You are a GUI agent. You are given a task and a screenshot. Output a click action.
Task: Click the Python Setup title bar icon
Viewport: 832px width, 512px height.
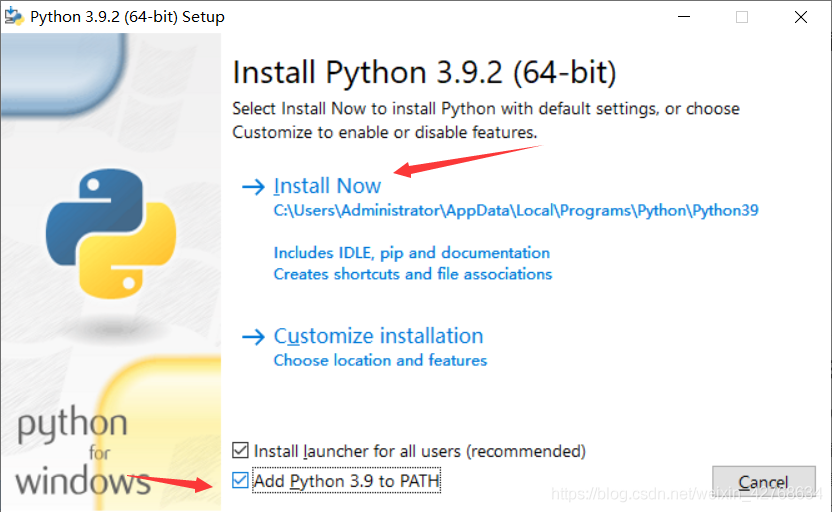pos(14,16)
